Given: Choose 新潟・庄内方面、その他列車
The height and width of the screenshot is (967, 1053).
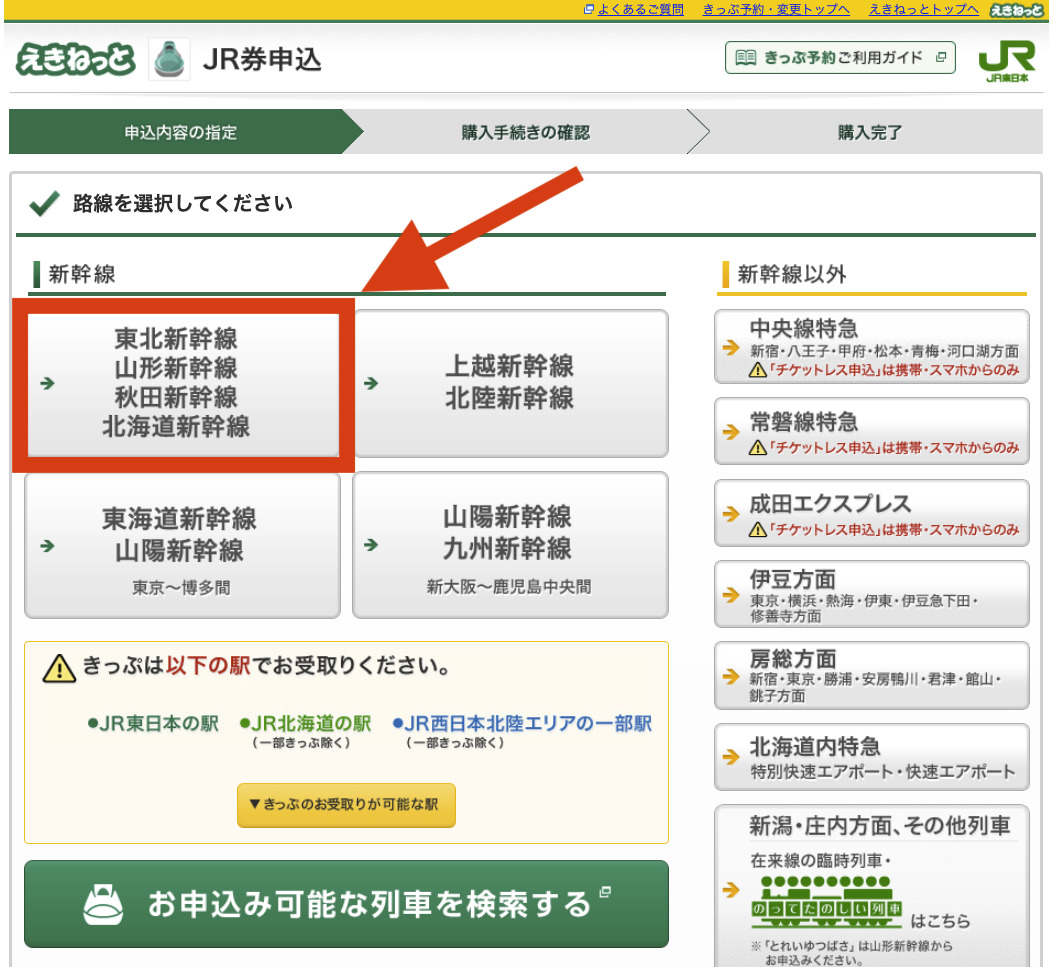Looking at the screenshot, I should 872,886.
